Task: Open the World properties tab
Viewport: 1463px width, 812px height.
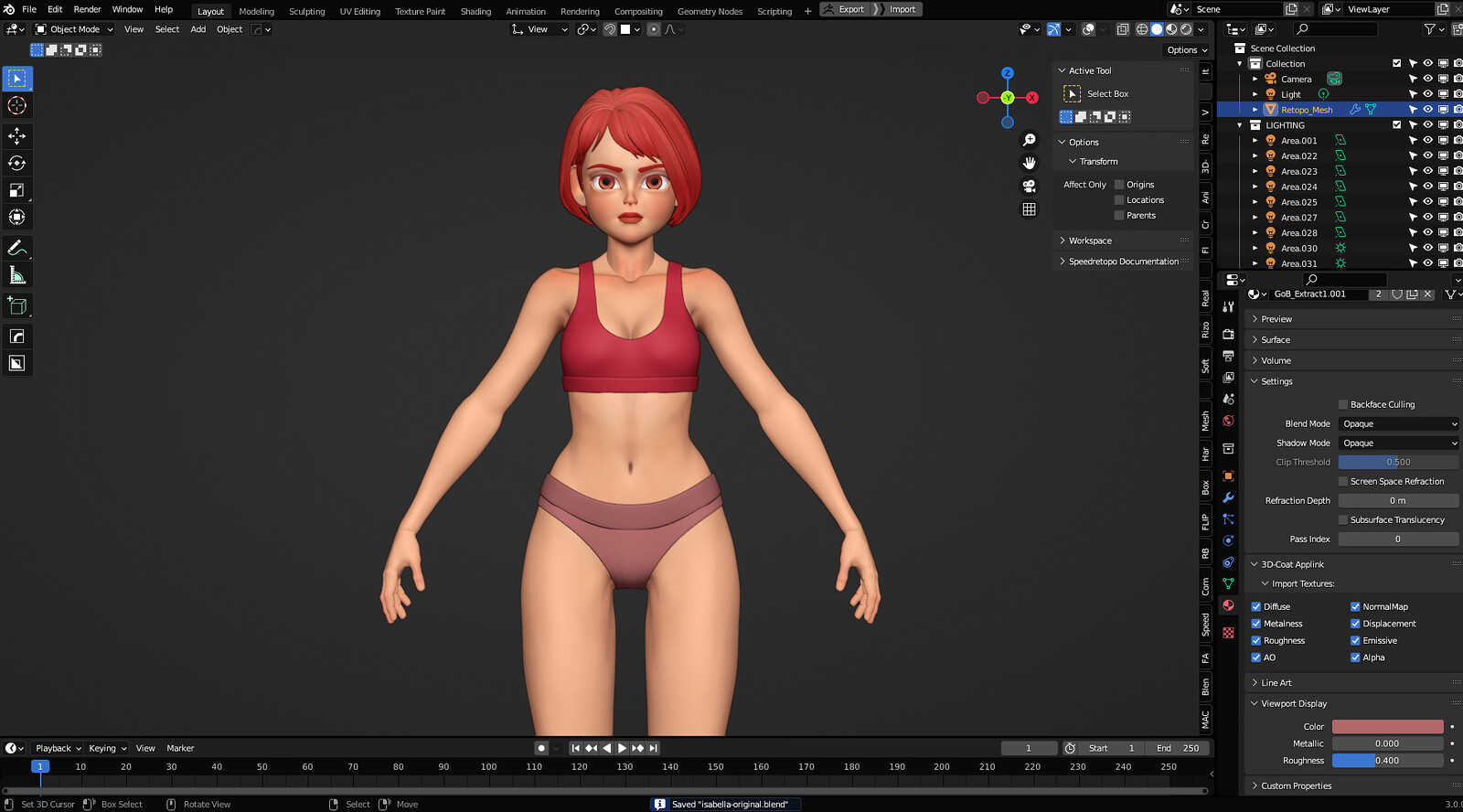Action: pos(1228,421)
